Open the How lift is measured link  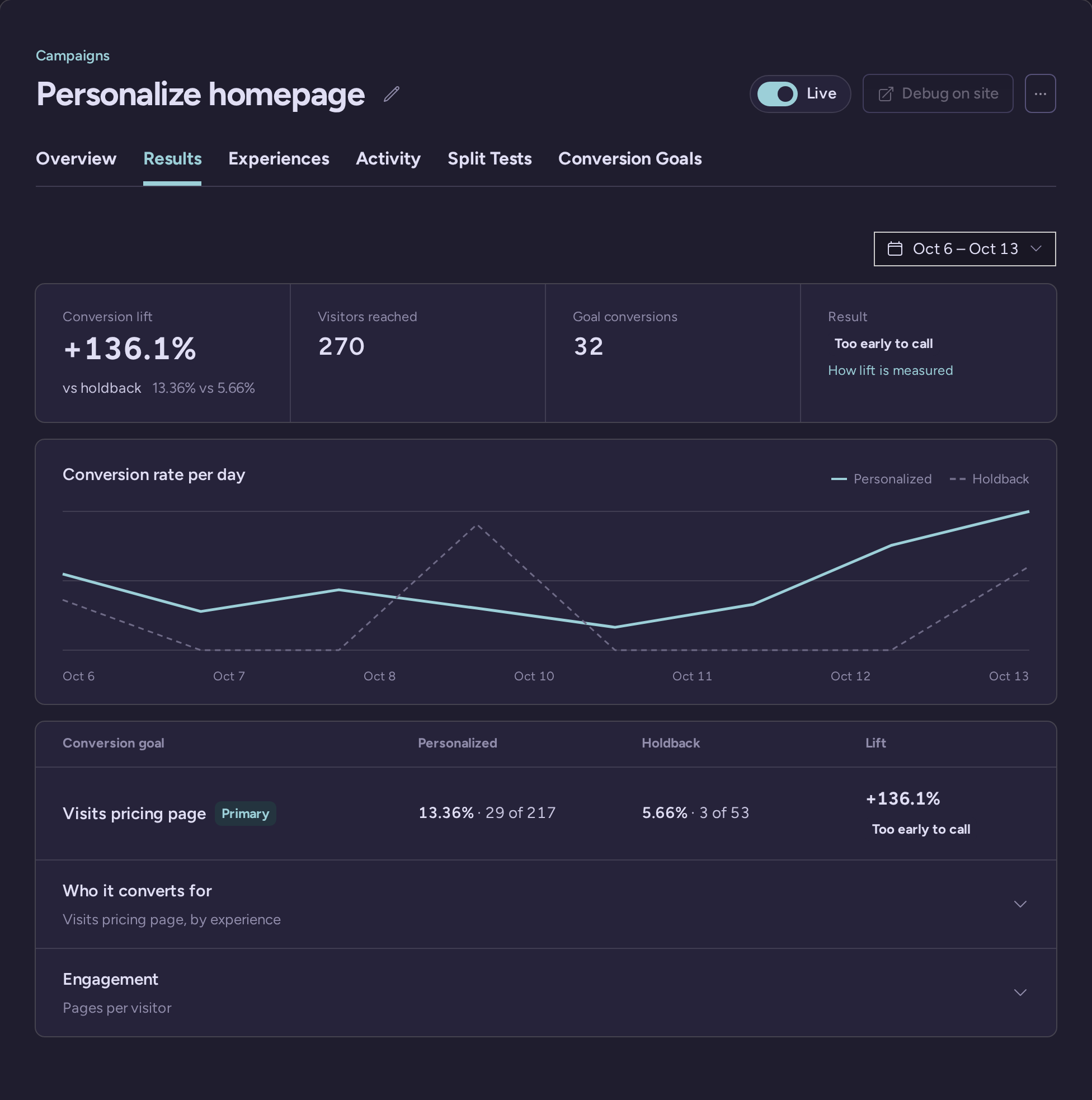pos(890,370)
